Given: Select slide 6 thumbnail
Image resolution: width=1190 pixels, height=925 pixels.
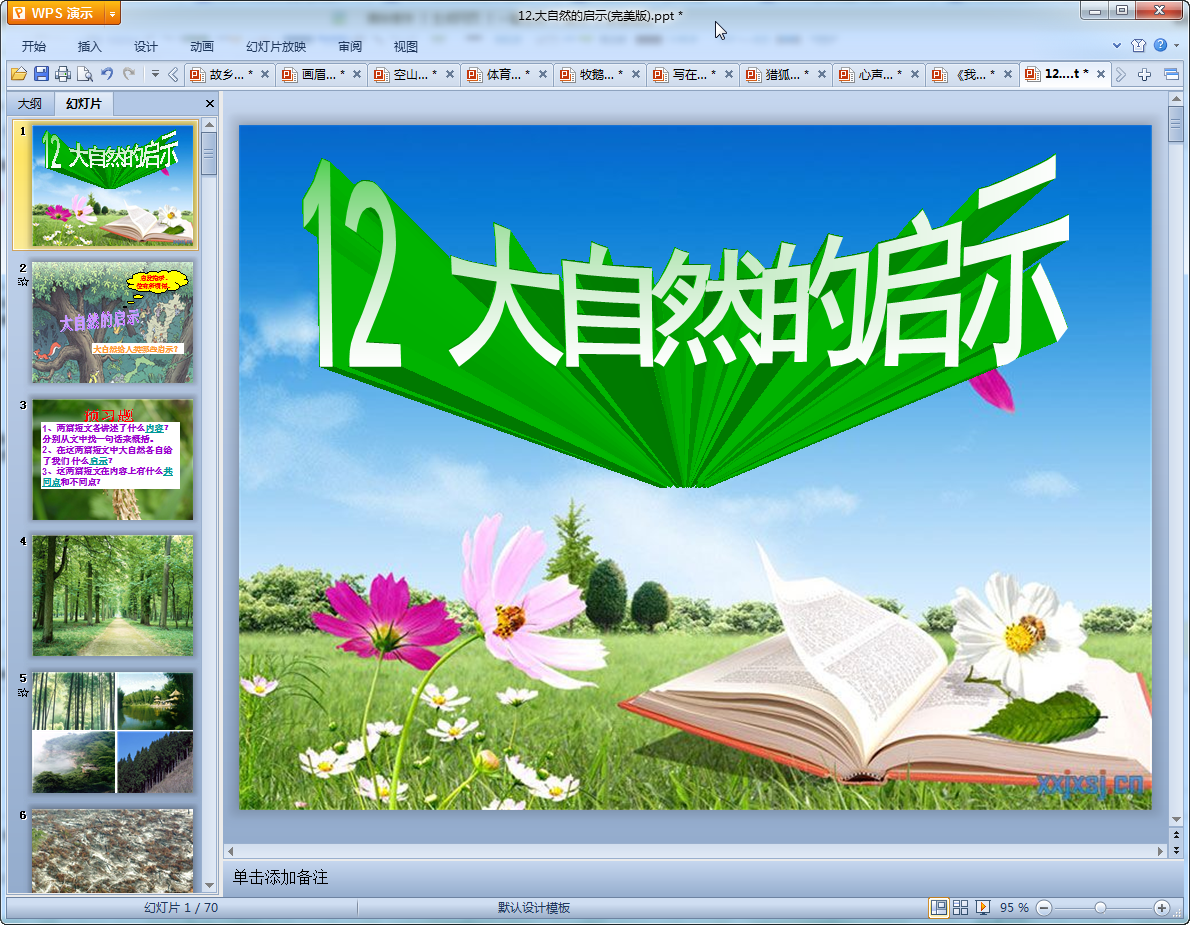Looking at the screenshot, I should click(112, 851).
